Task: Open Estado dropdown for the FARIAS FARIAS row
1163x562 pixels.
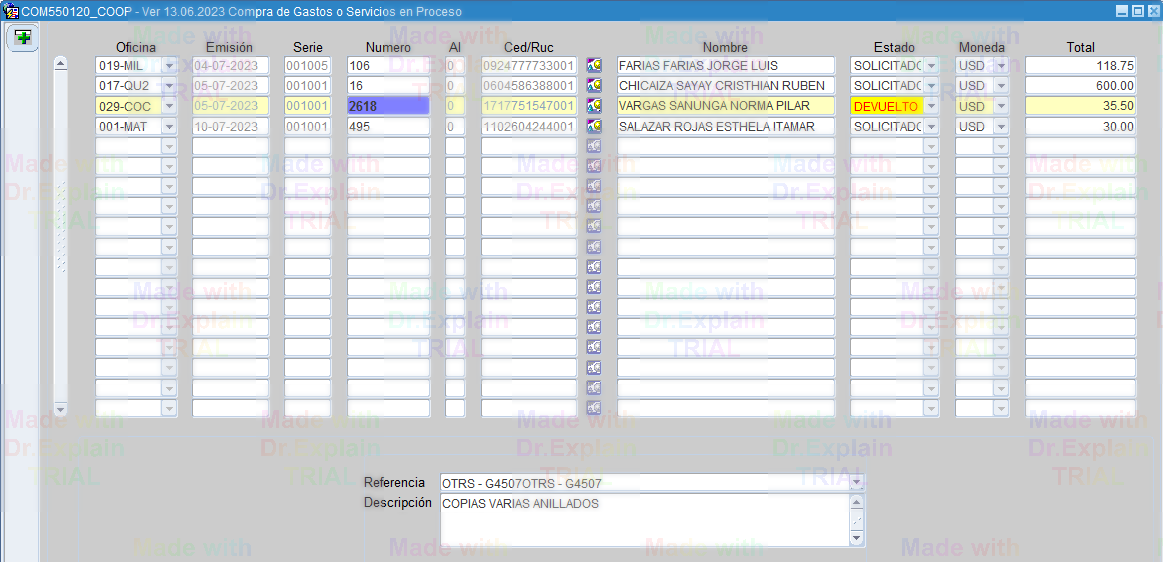Action: tap(931, 66)
